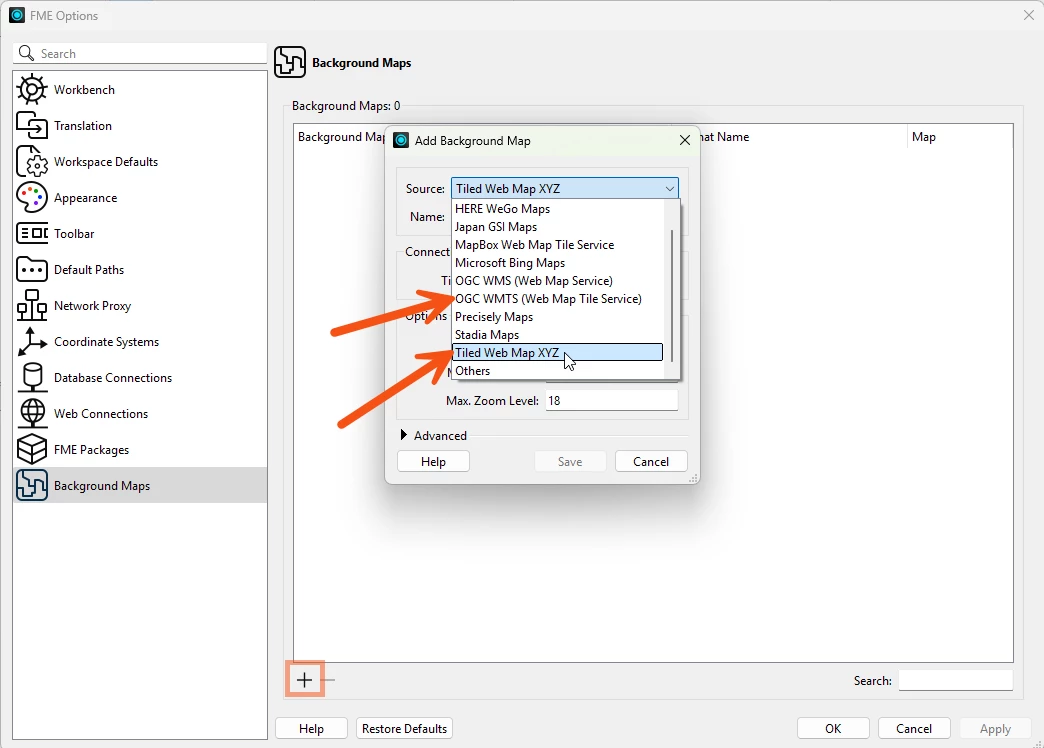Open Appearance options category

coord(140,197)
